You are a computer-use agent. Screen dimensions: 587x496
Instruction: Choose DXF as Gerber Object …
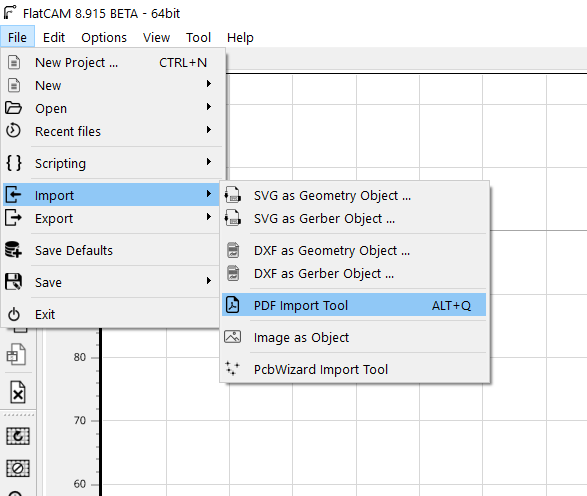pyautogui.click(x=354, y=273)
